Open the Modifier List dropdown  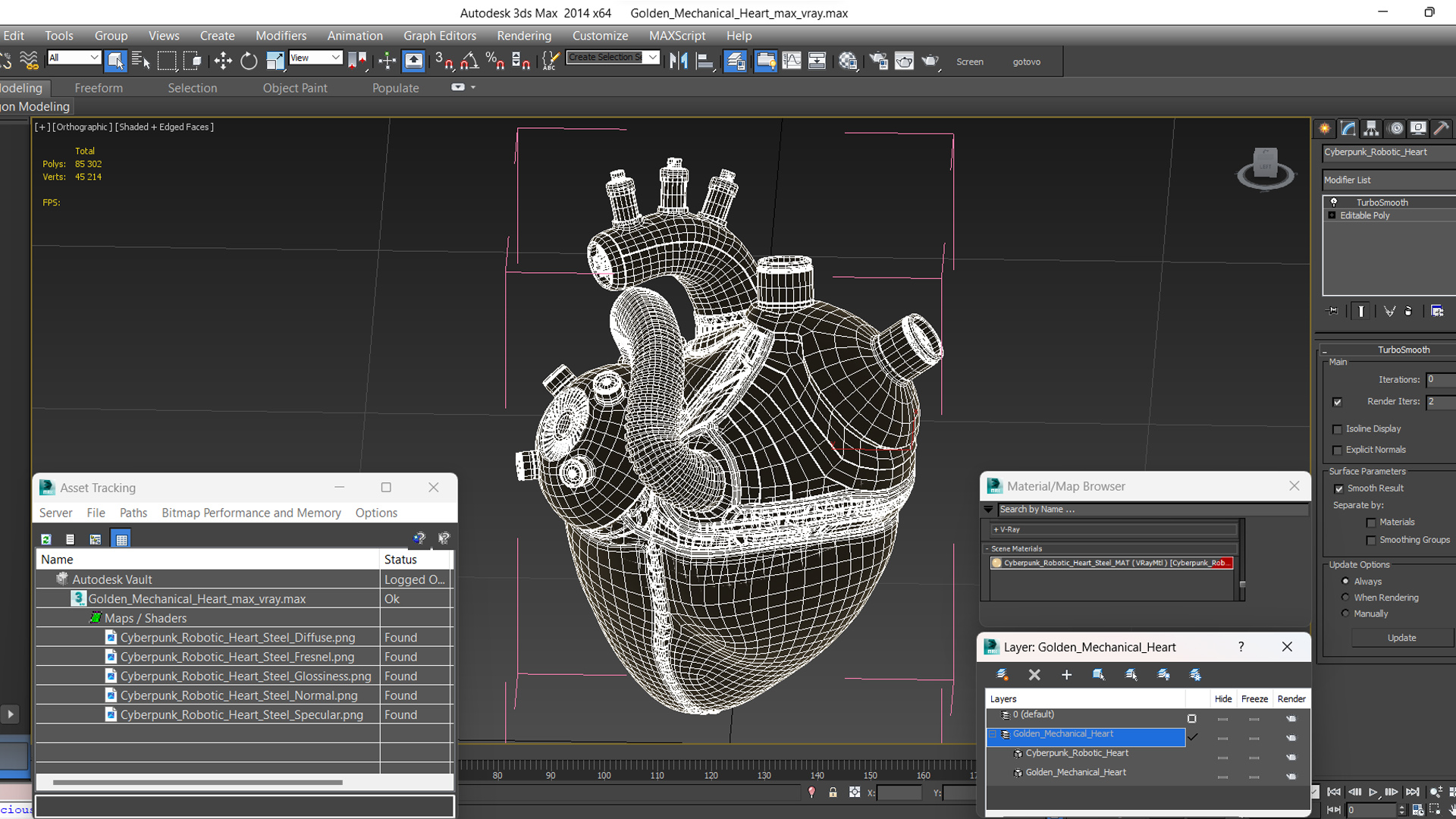click(x=1389, y=180)
